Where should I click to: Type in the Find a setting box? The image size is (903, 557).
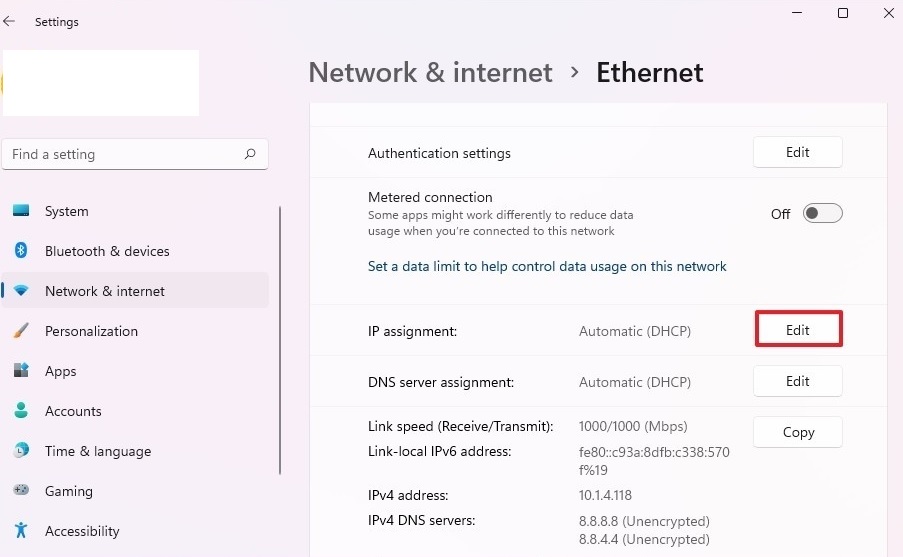click(x=120, y=154)
